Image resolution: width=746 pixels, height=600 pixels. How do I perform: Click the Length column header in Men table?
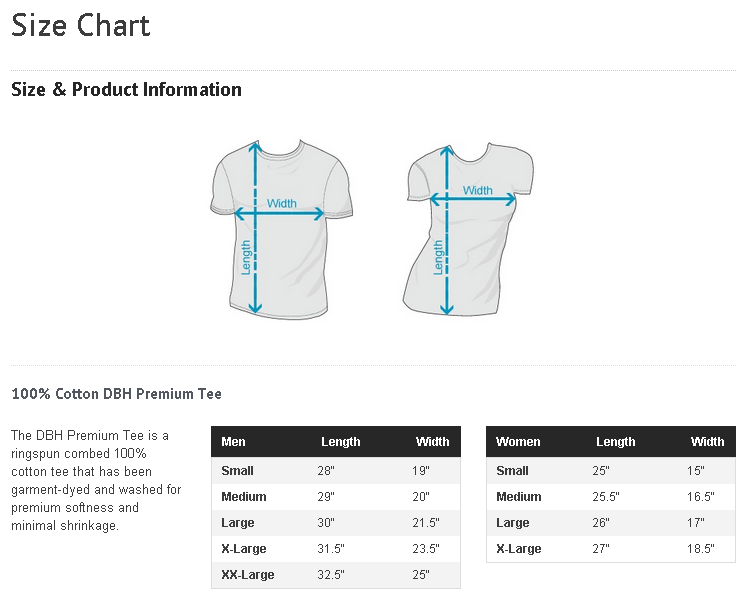tap(340, 442)
